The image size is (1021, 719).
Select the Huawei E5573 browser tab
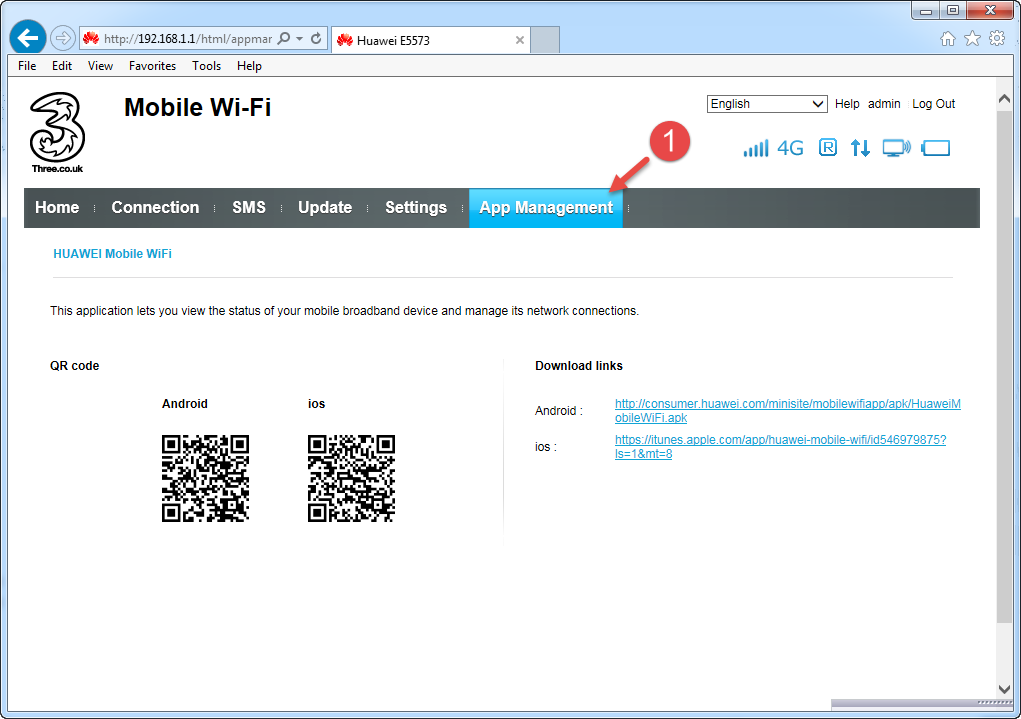point(430,40)
